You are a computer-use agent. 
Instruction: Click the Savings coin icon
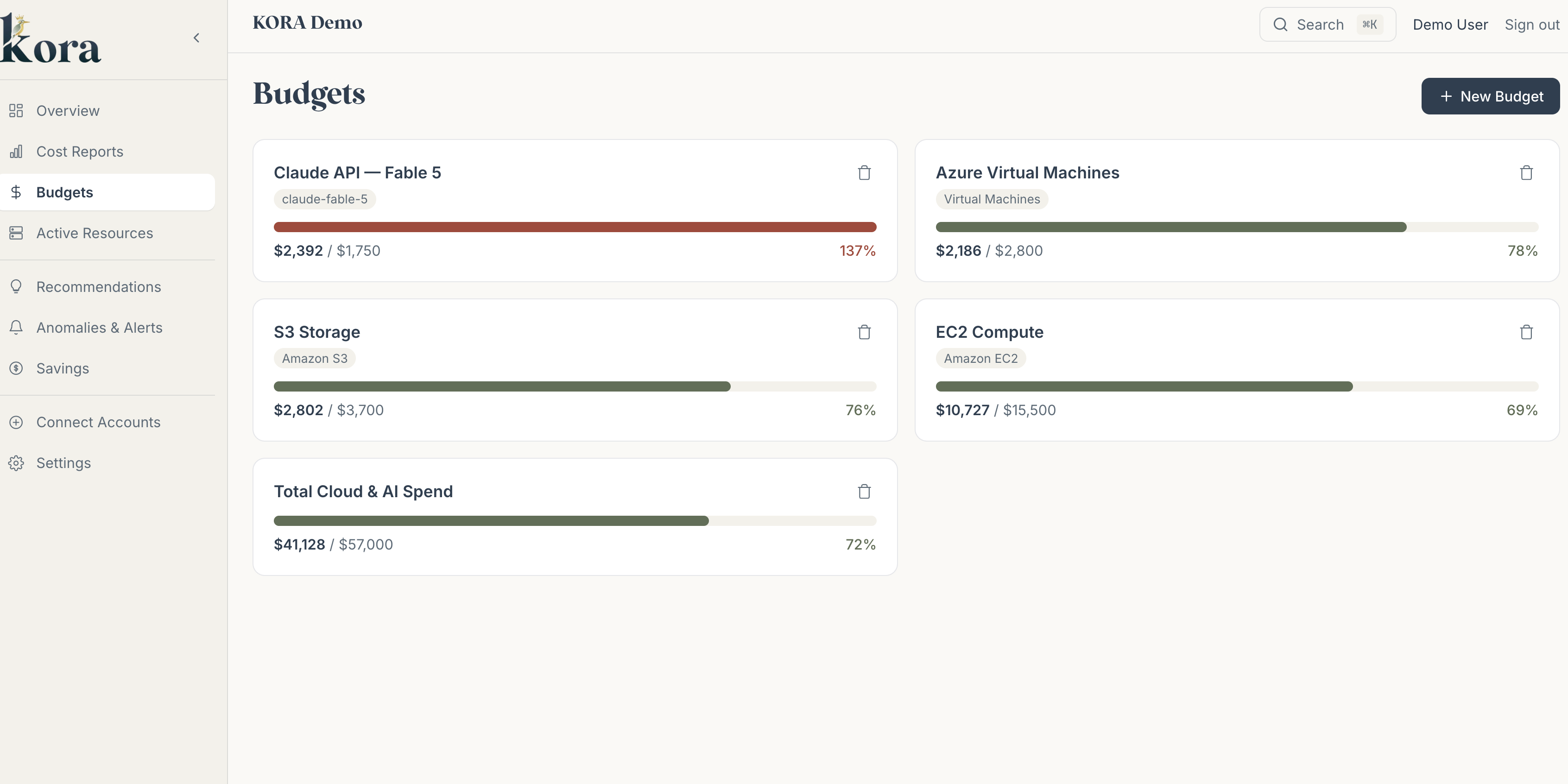(x=16, y=368)
